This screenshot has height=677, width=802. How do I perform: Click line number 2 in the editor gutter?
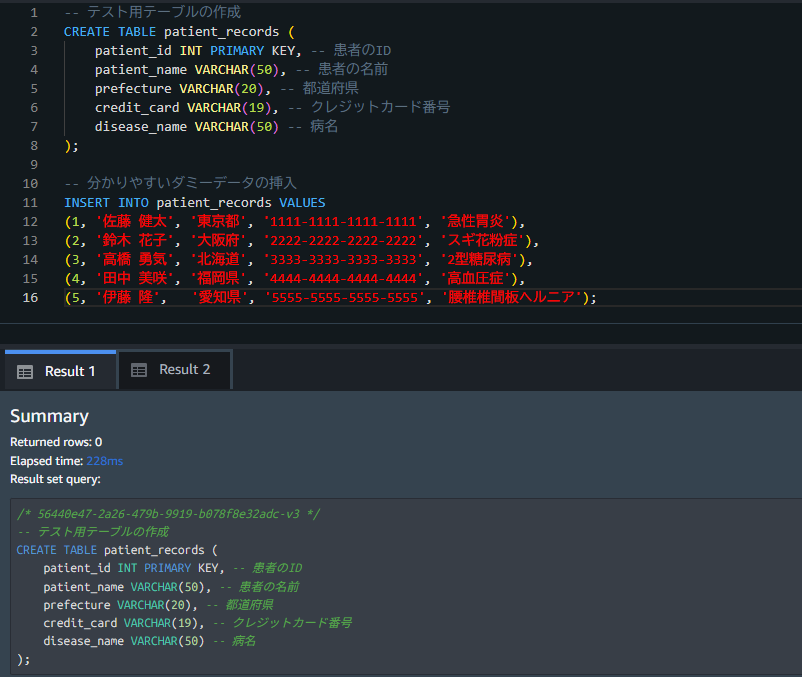[x=34, y=32]
